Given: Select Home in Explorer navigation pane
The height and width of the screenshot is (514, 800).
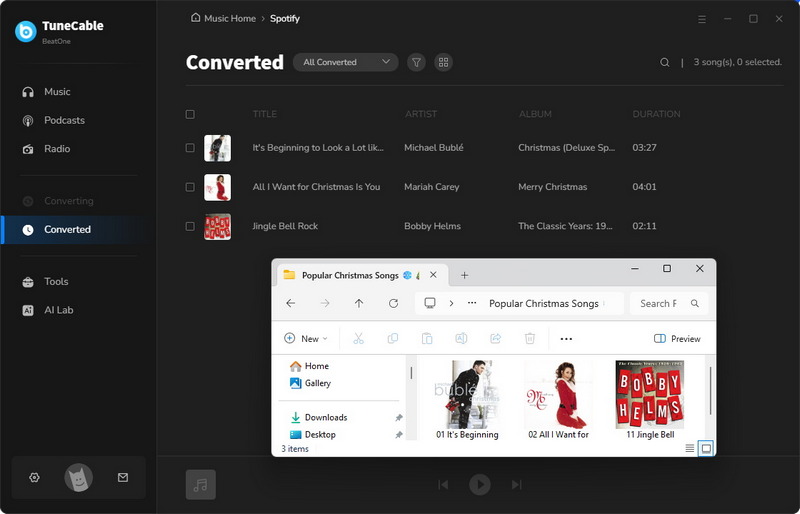Looking at the screenshot, I should [x=309, y=366].
